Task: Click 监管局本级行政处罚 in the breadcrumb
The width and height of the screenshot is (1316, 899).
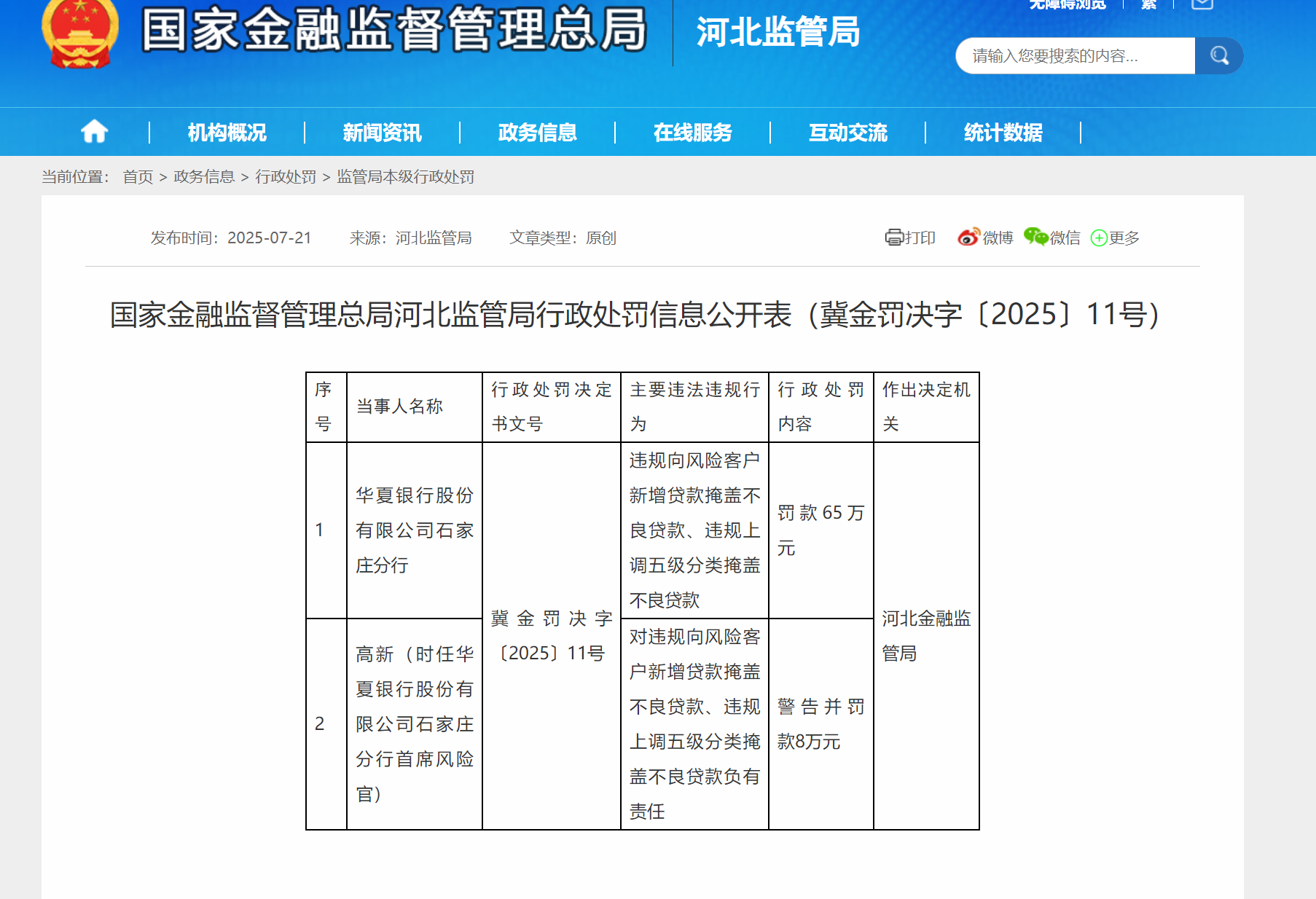Action: (x=405, y=177)
